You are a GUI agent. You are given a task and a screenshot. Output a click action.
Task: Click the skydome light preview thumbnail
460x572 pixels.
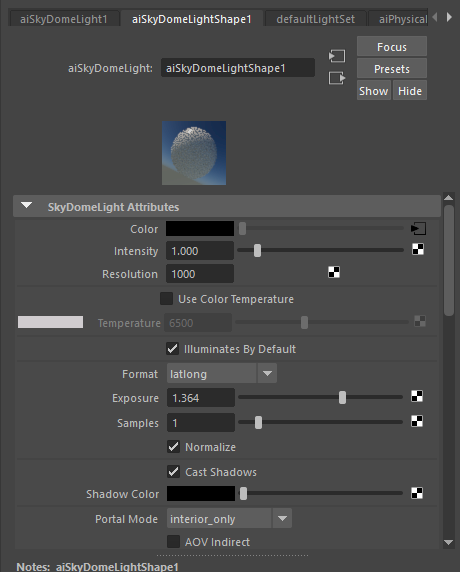194,153
